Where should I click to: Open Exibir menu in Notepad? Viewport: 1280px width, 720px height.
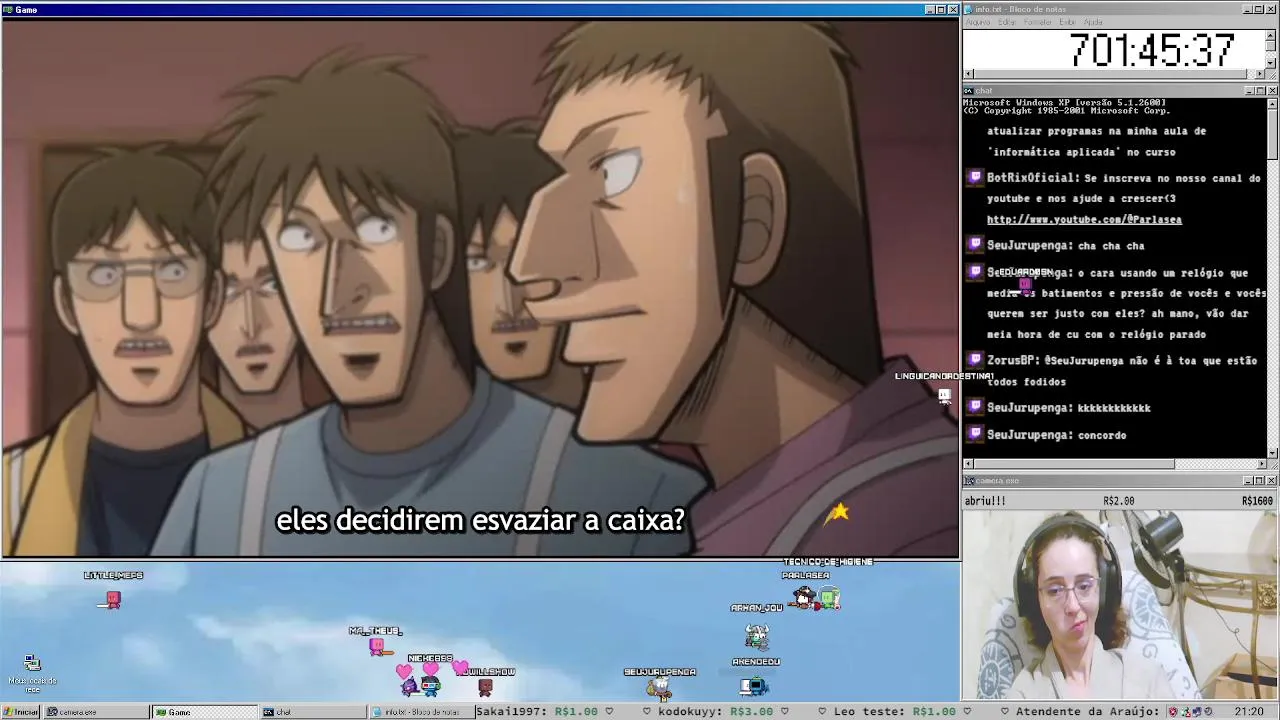[1067, 22]
